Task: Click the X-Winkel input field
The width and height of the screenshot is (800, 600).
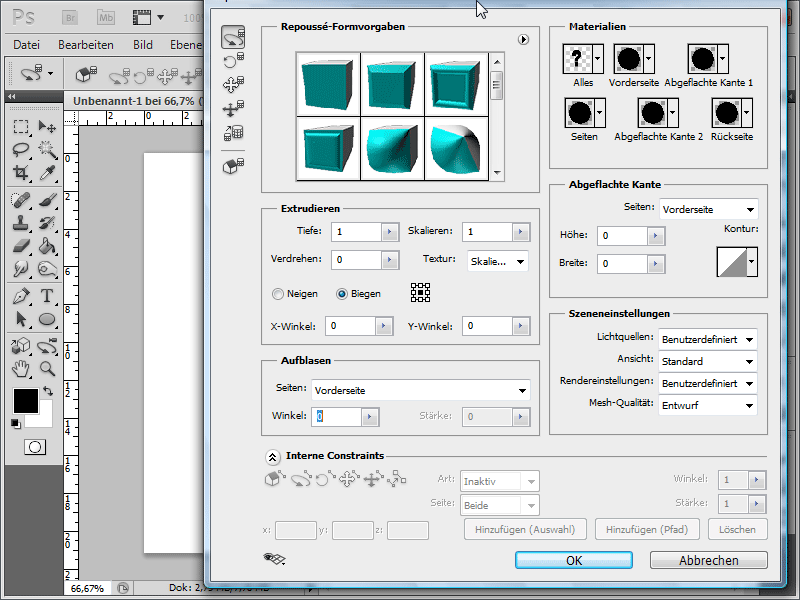Action: [351, 326]
